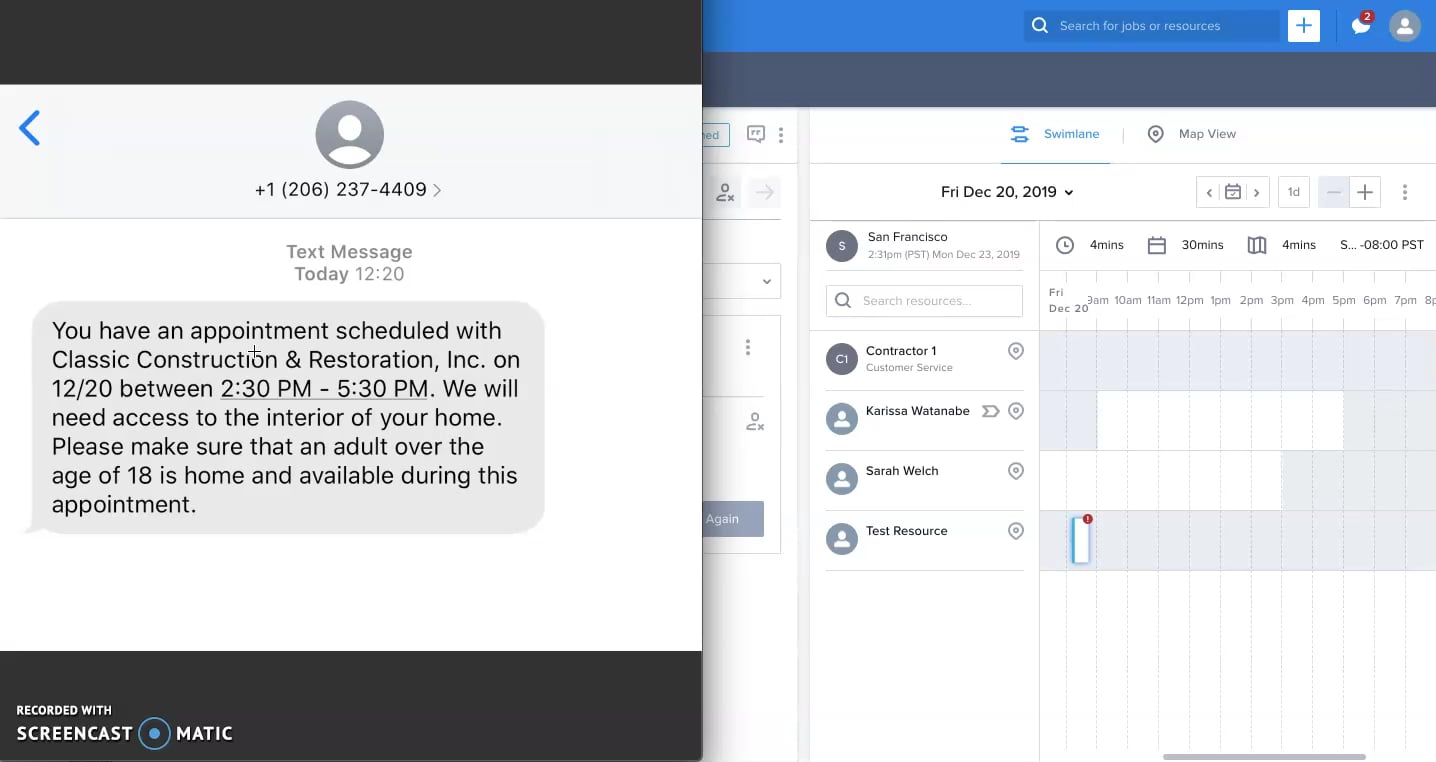Click the horizontal scrollbar under the swimlane
The image size is (1436, 762).
(x=1264, y=757)
